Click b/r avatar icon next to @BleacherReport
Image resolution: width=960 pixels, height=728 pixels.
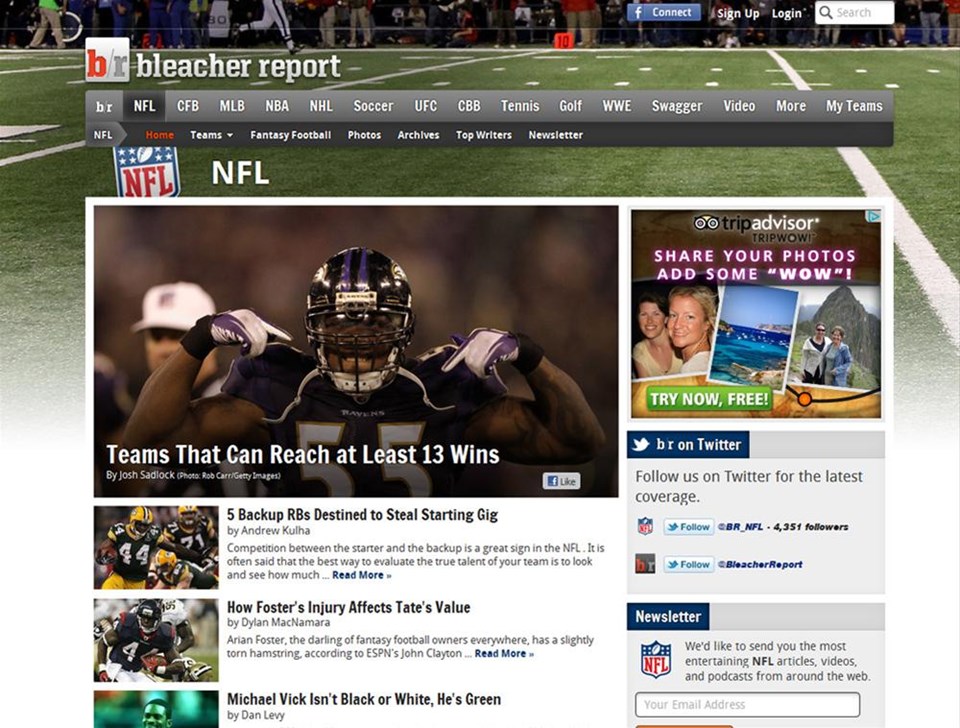[x=645, y=564]
